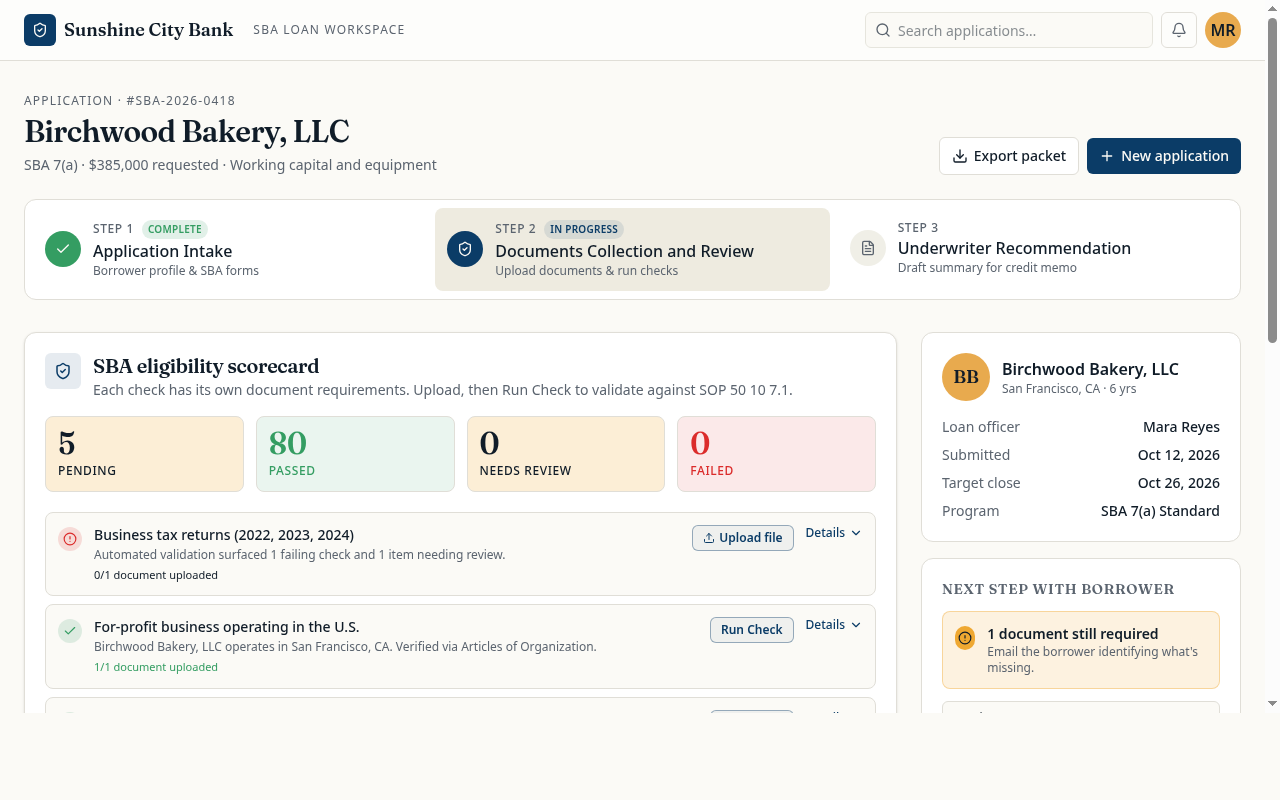Screen dimensions: 1280x800
Task: Open the 1 document still required notice
Action: point(1081,650)
